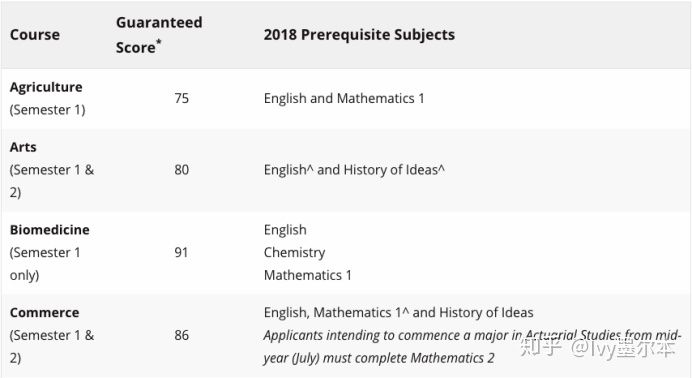692x378 pixels.
Task: Click the Course column header
Action: point(35,35)
